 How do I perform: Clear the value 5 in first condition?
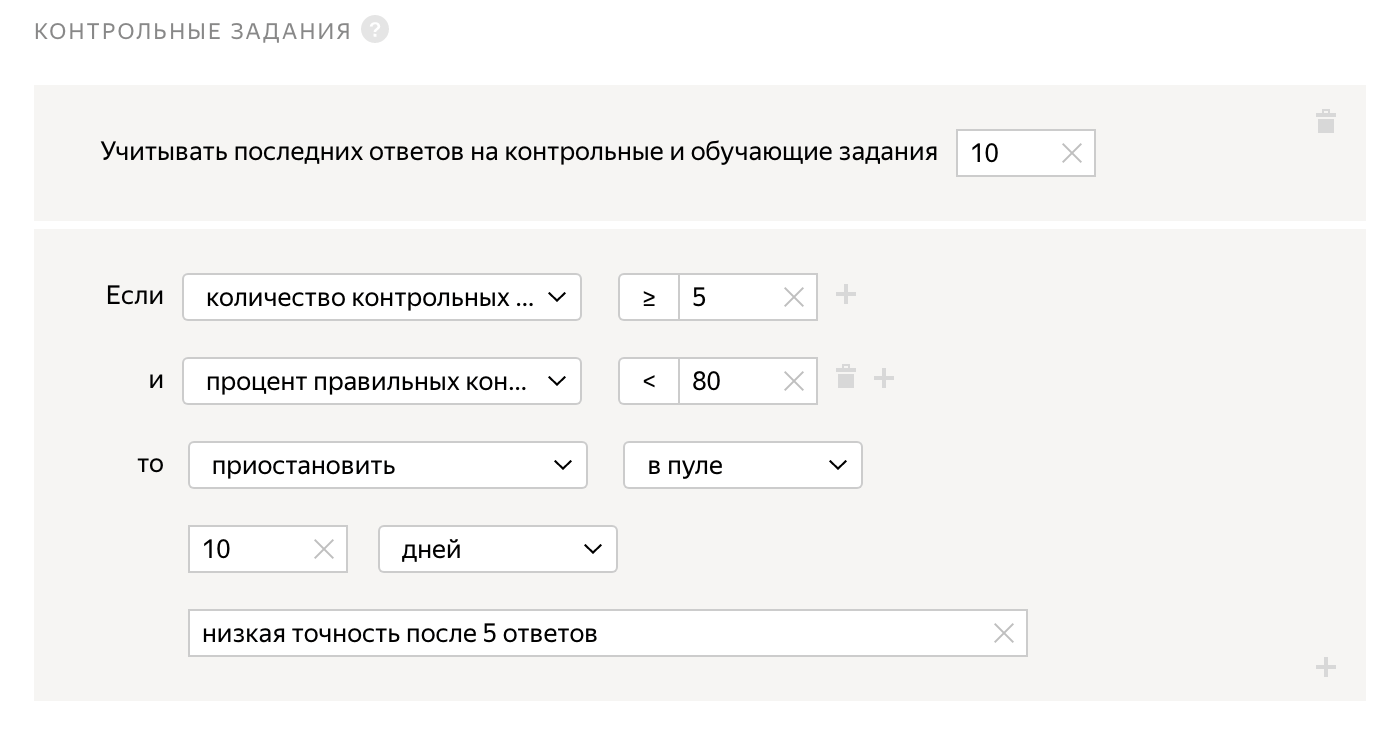794,297
